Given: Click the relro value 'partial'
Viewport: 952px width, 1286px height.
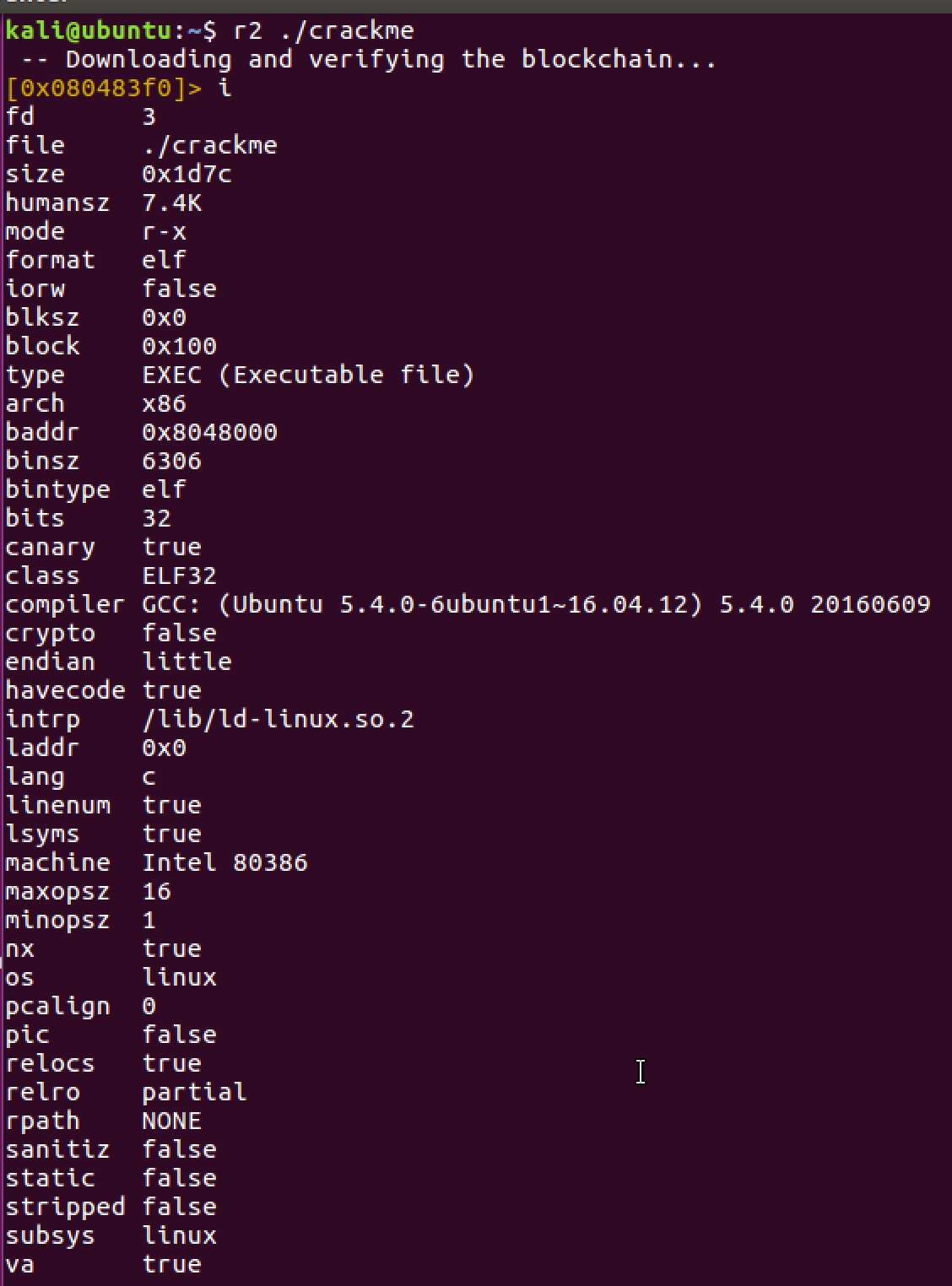Looking at the screenshot, I should tap(194, 1092).
